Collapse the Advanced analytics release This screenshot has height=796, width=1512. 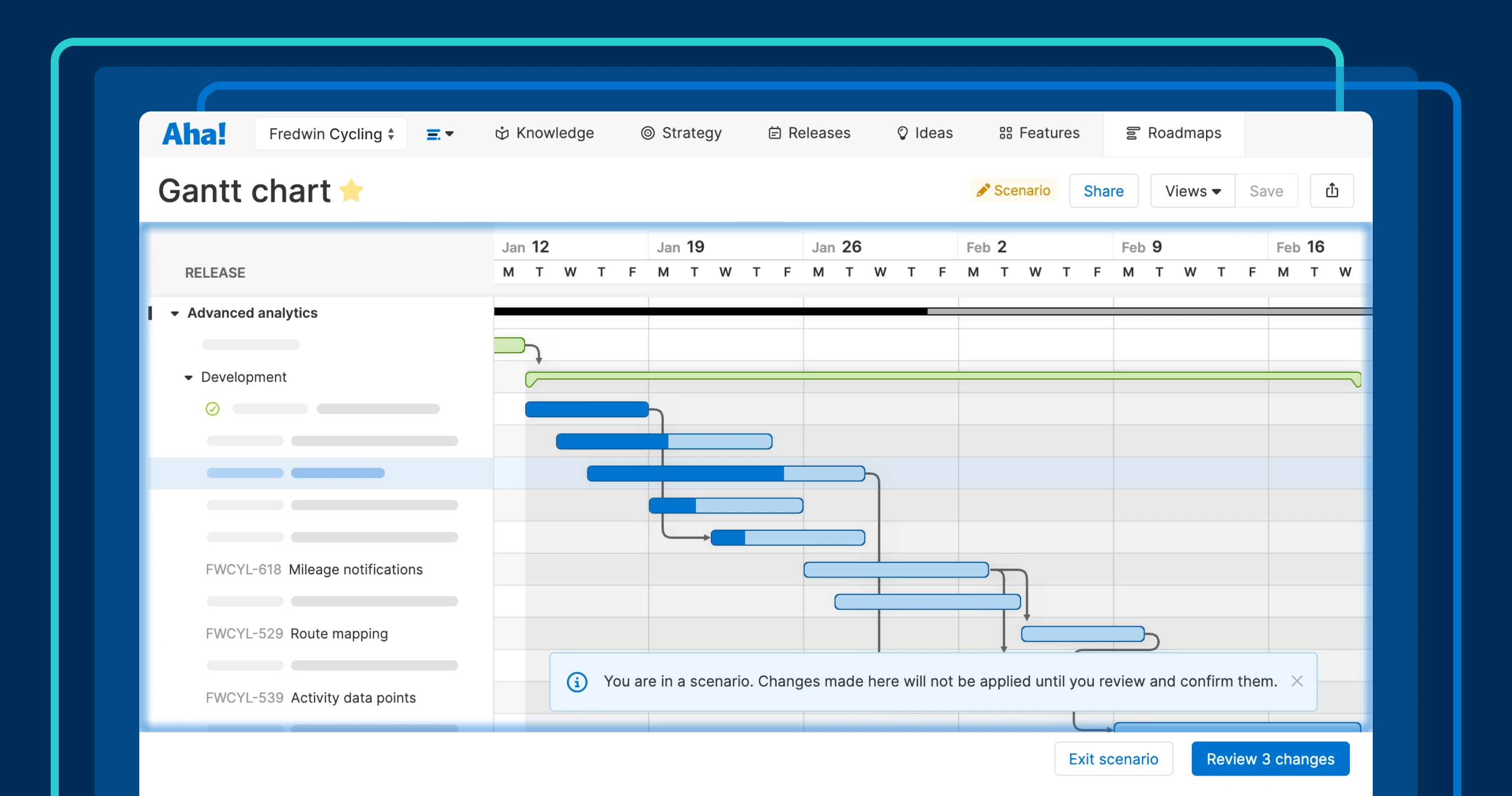[174, 313]
